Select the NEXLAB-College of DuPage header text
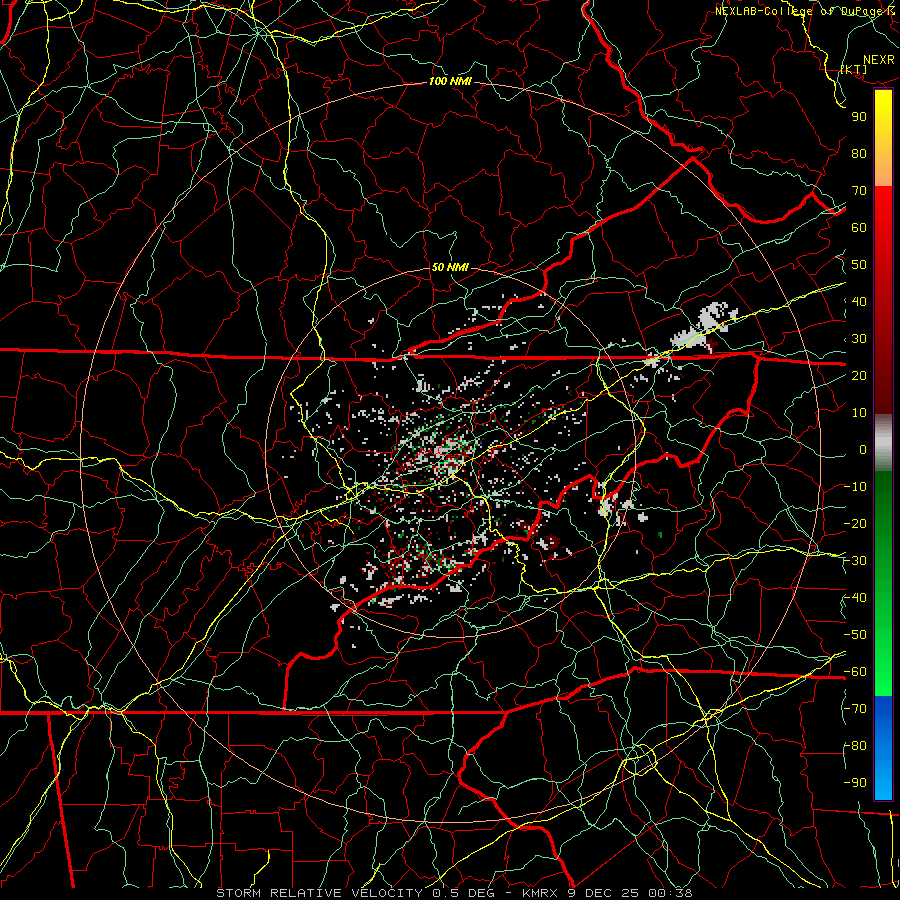This screenshot has width=900, height=900. click(x=798, y=11)
